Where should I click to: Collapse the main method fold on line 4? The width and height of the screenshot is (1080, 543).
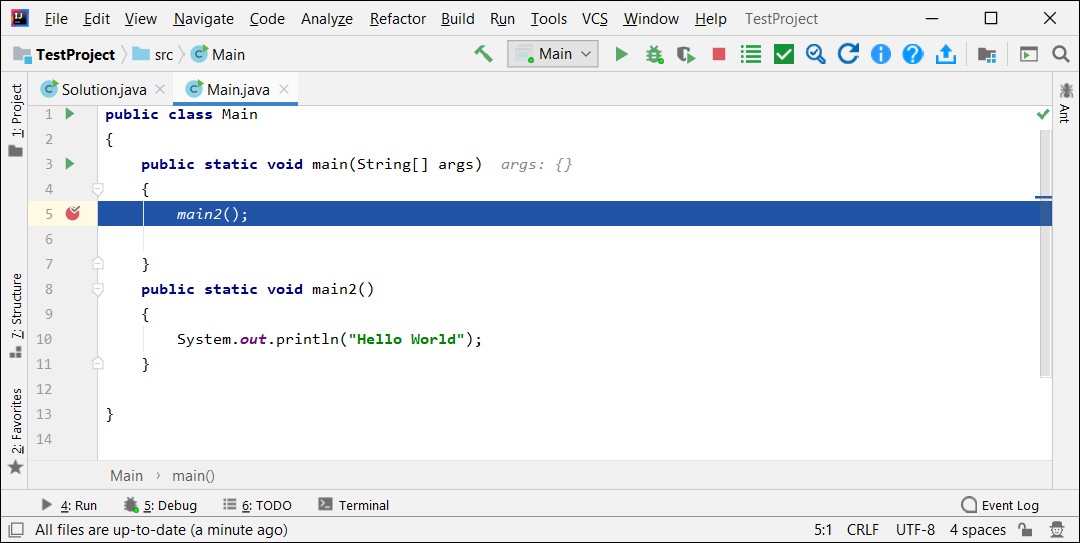(98, 189)
